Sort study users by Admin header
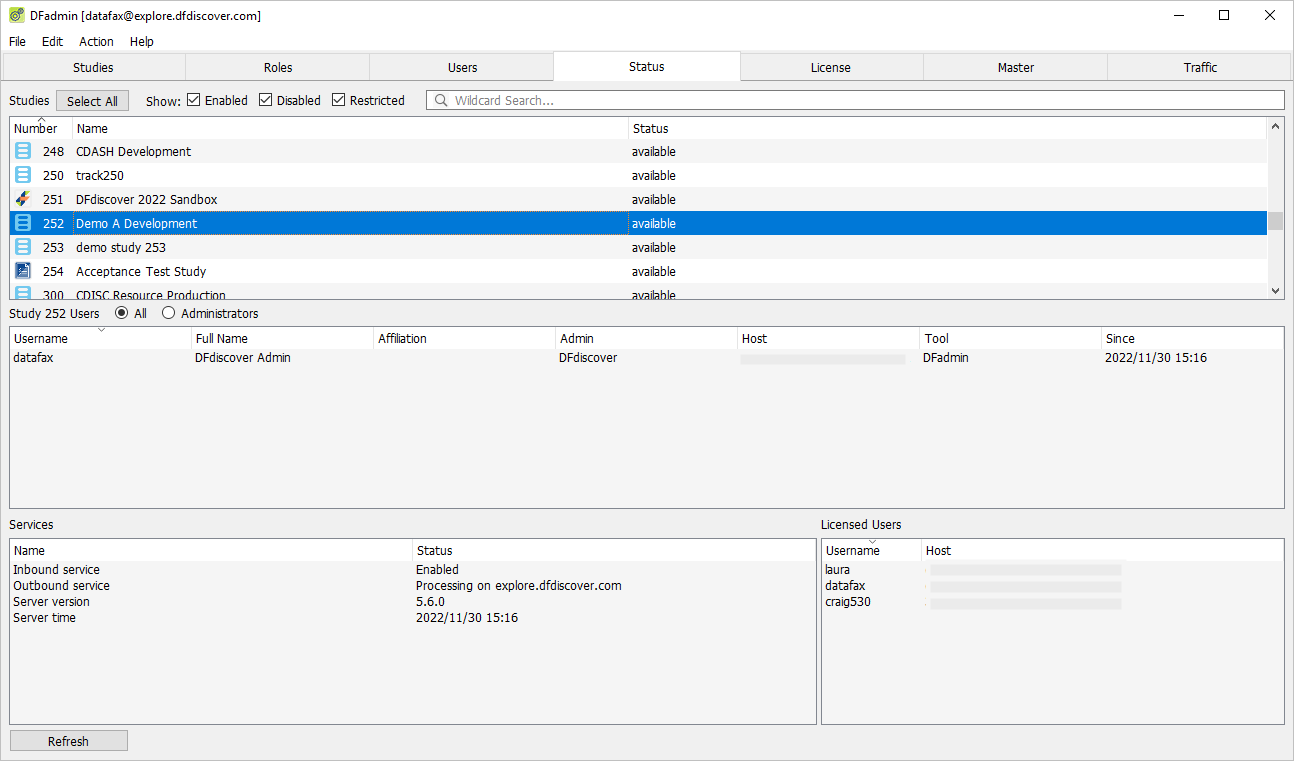This screenshot has width=1294, height=761. [647, 338]
